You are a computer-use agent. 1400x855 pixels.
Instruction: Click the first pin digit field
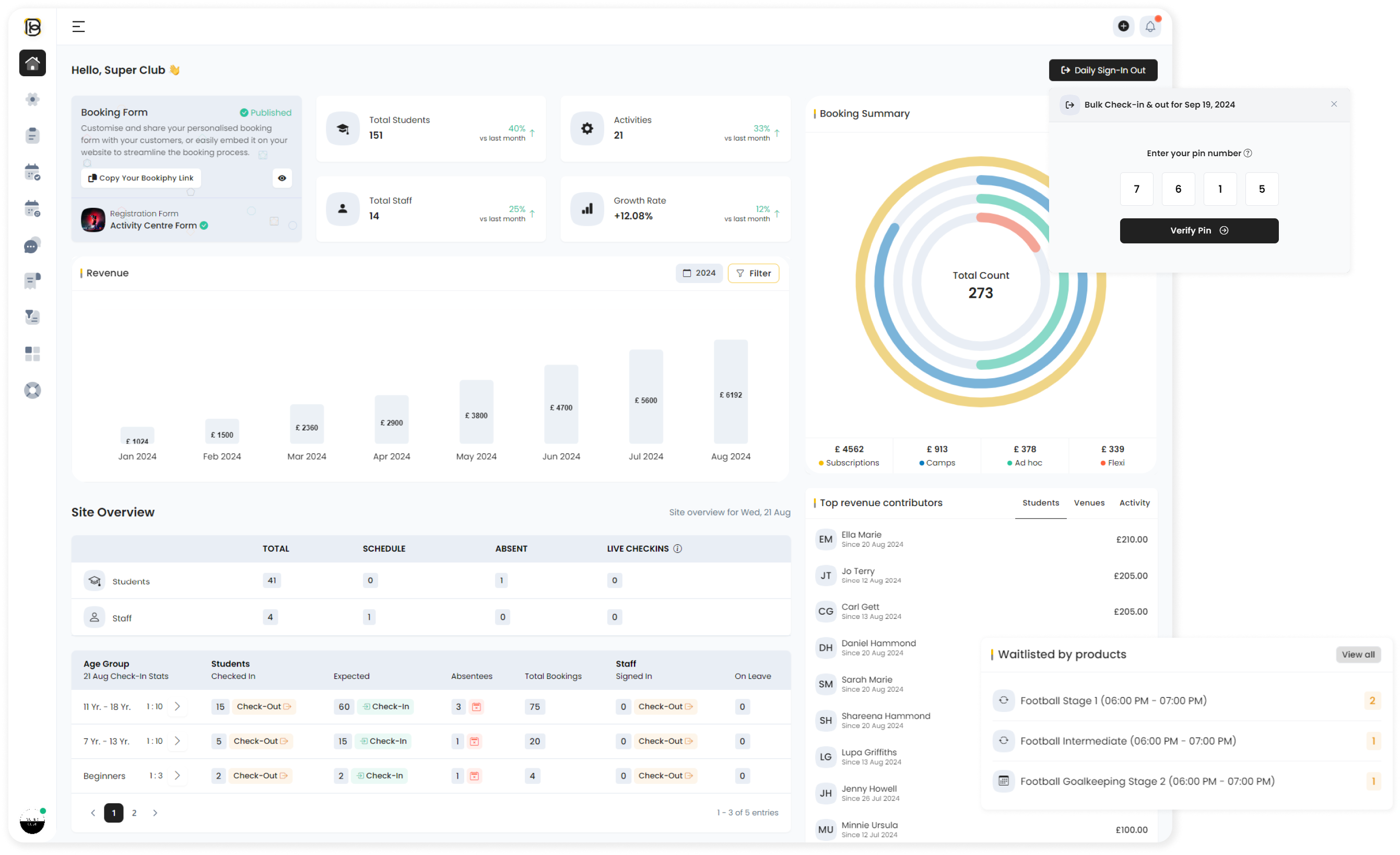point(1136,189)
